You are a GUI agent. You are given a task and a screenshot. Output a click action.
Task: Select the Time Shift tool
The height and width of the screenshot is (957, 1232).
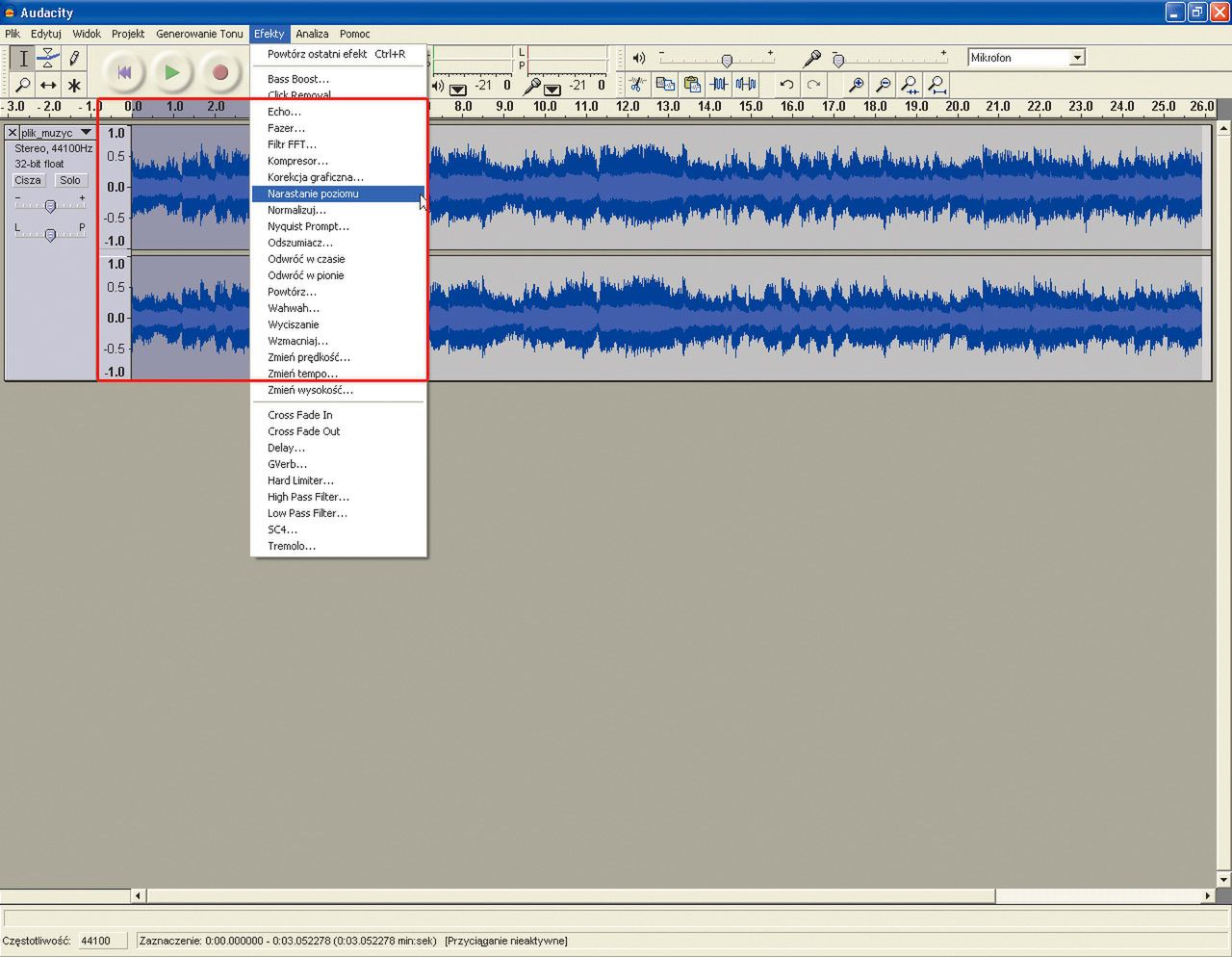pyautogui.click(x=48, y=85)
